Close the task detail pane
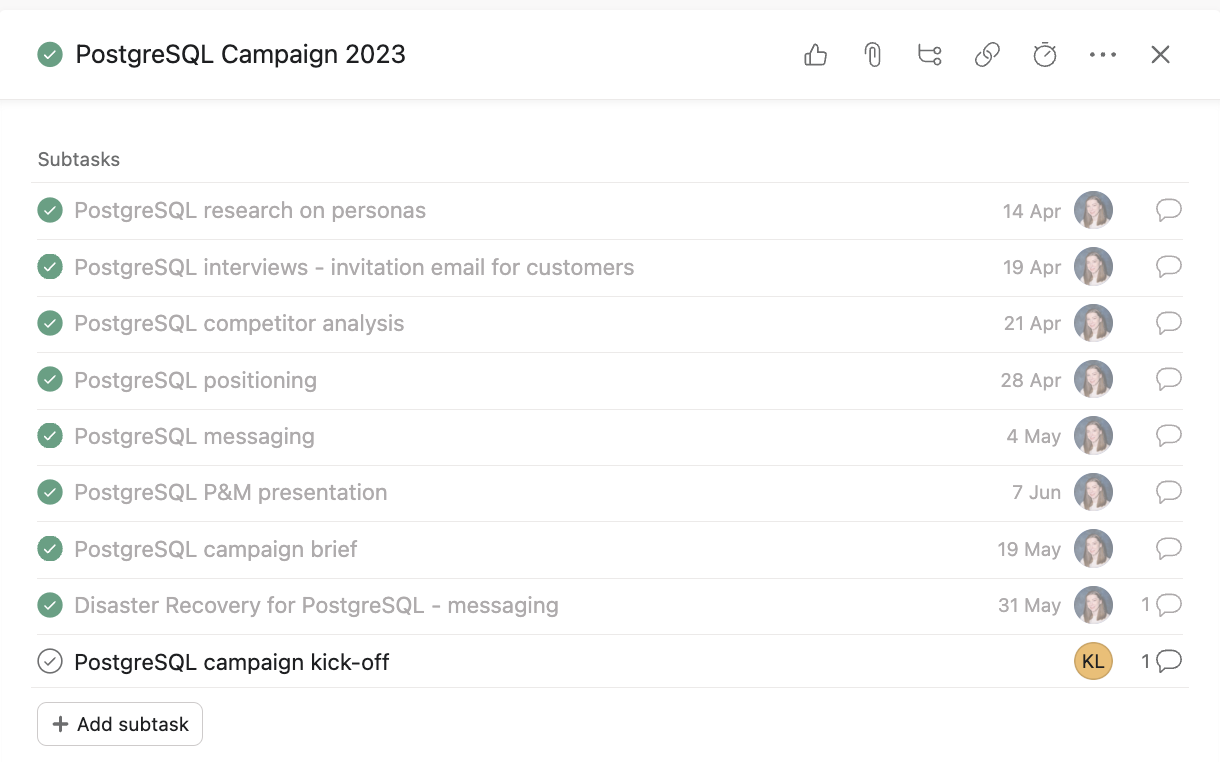 point(1160,55)
